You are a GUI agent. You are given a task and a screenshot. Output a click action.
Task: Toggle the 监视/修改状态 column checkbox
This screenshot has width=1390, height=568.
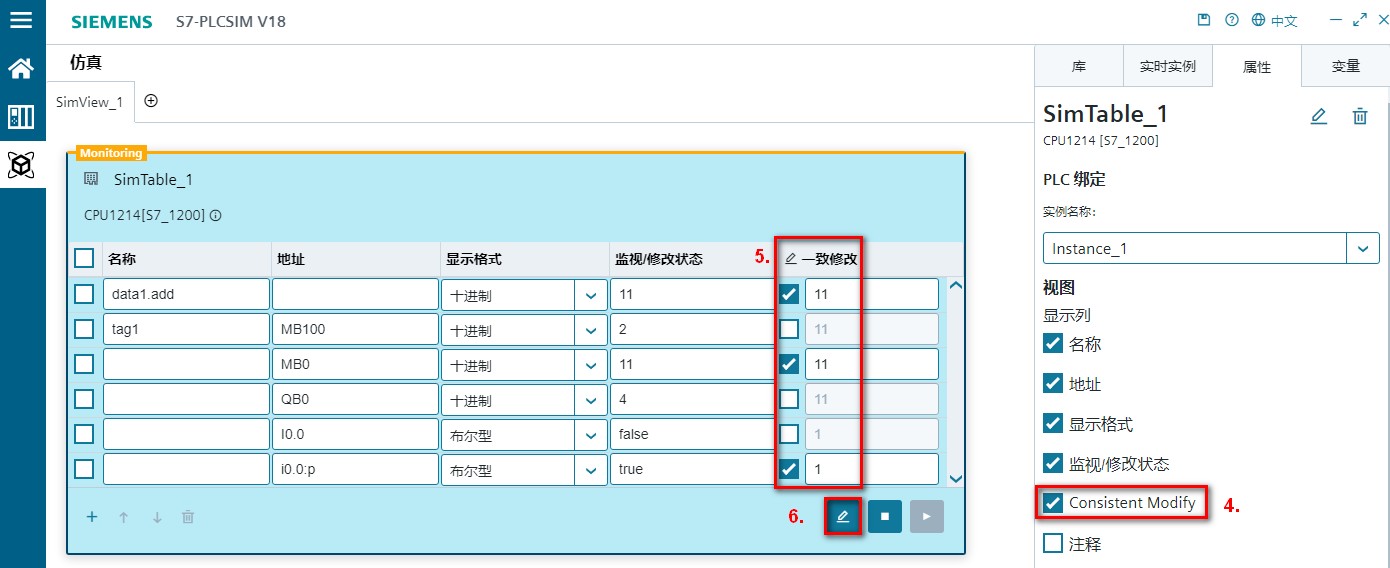(x=1053, y=463)
